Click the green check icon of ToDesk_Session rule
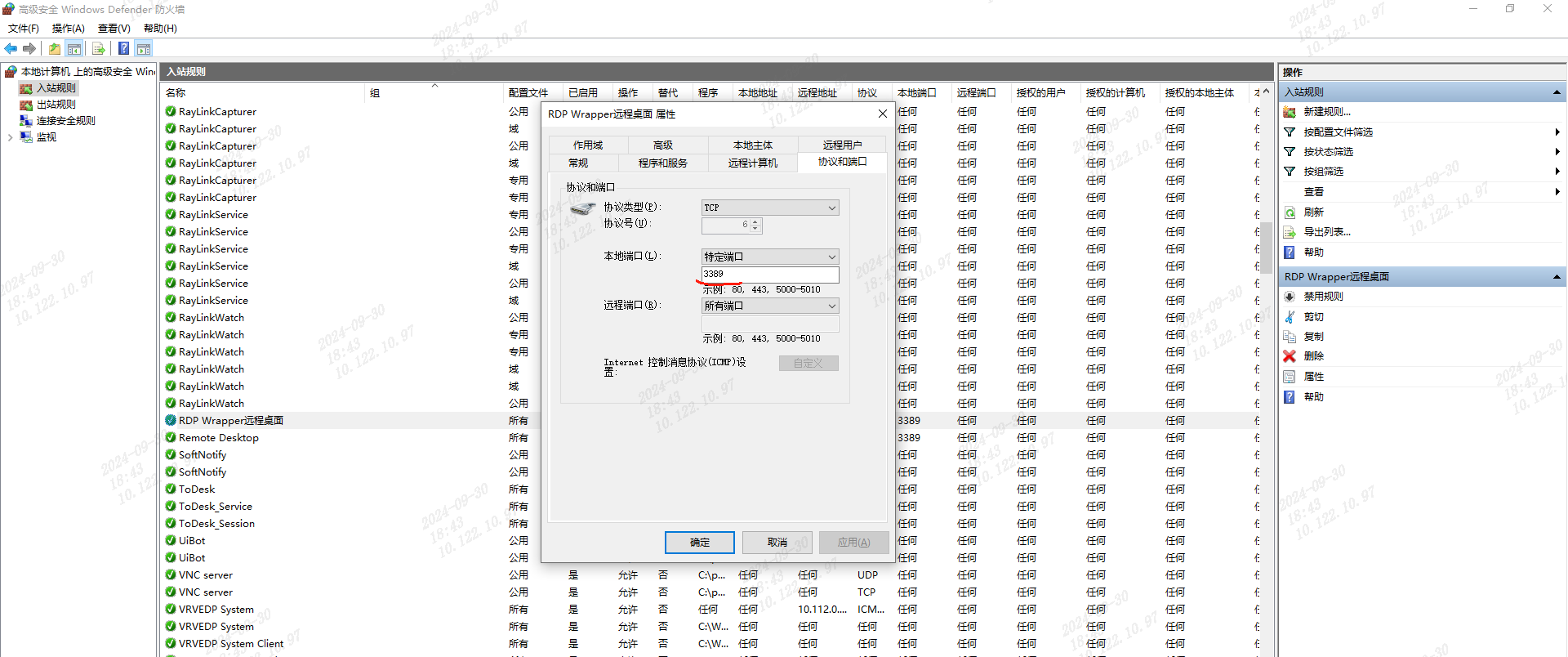 171,523
